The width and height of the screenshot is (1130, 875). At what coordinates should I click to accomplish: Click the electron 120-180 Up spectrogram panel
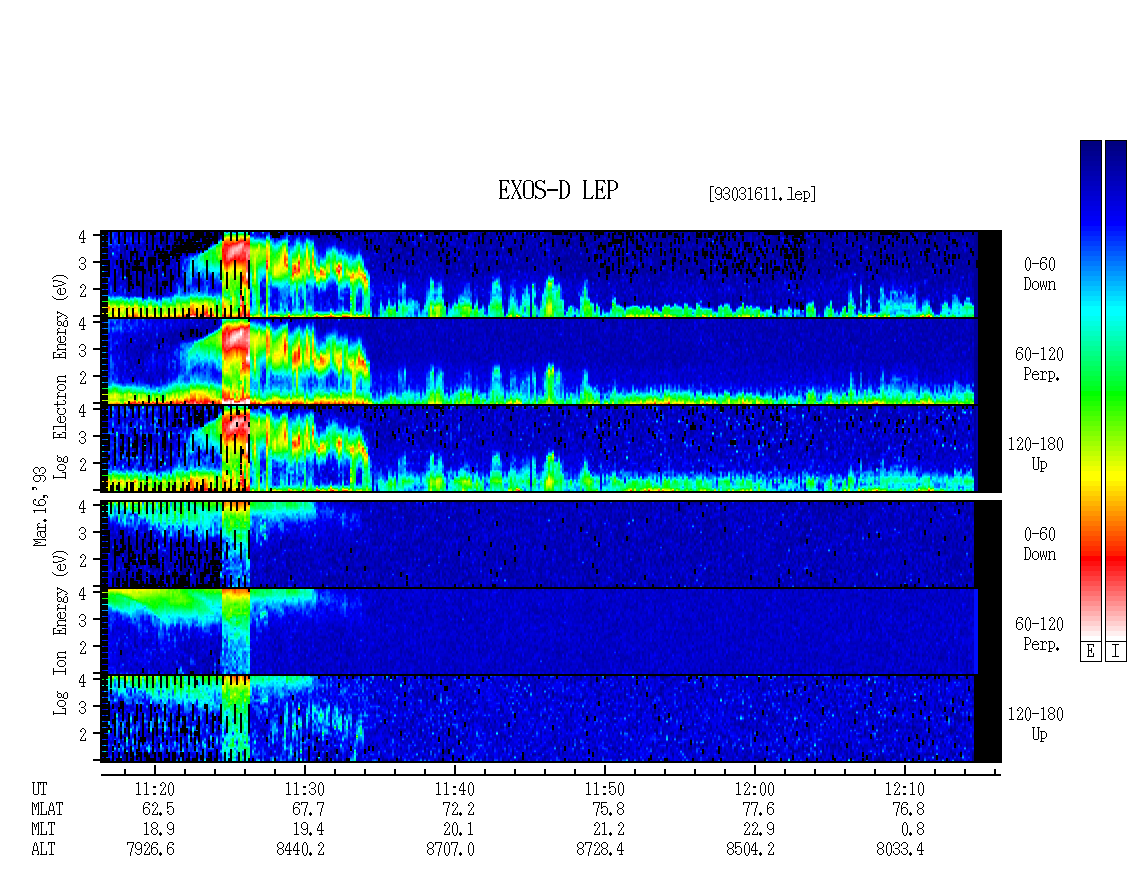click(x=551, y=448)
